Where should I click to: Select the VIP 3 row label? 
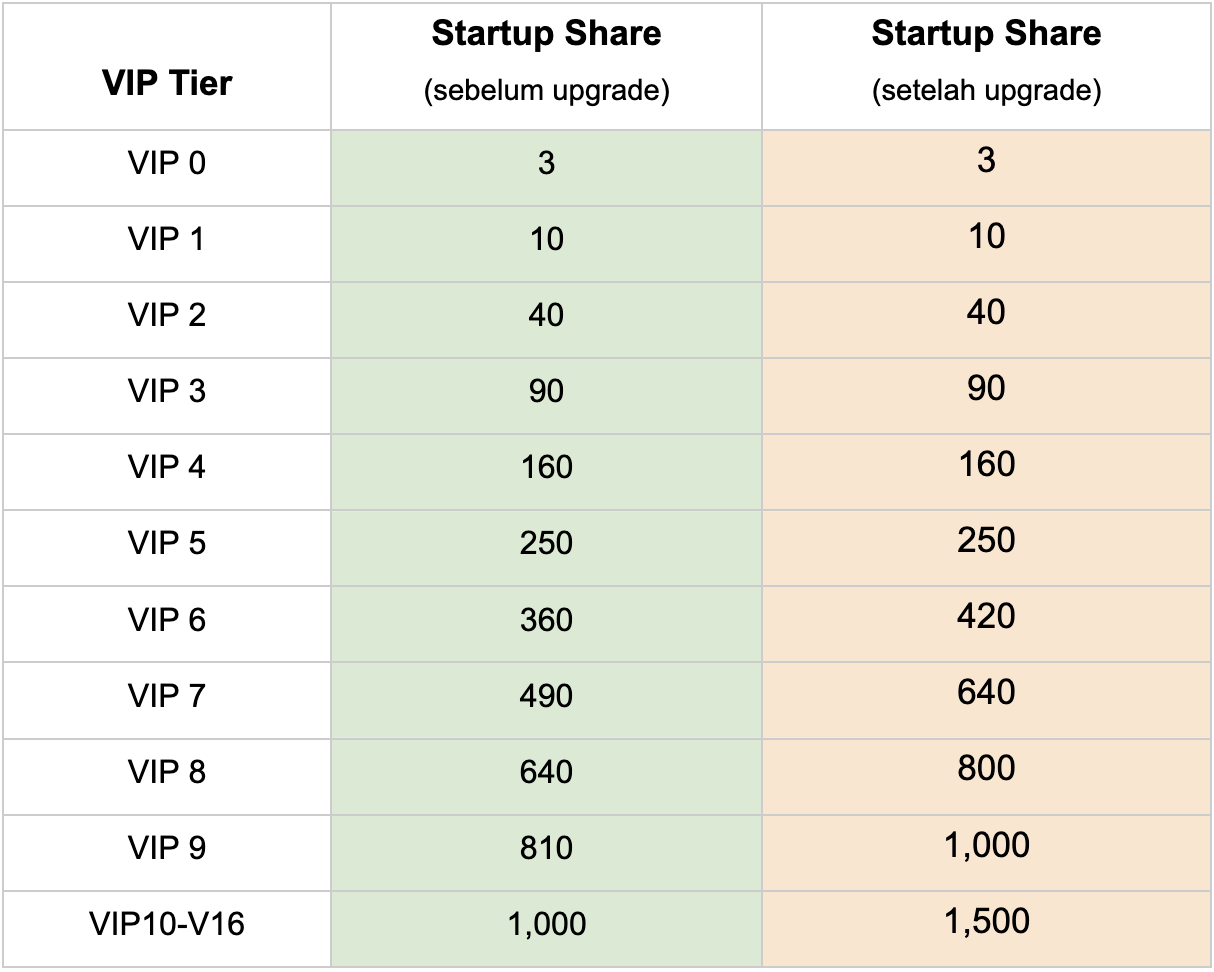click(167, 391)
